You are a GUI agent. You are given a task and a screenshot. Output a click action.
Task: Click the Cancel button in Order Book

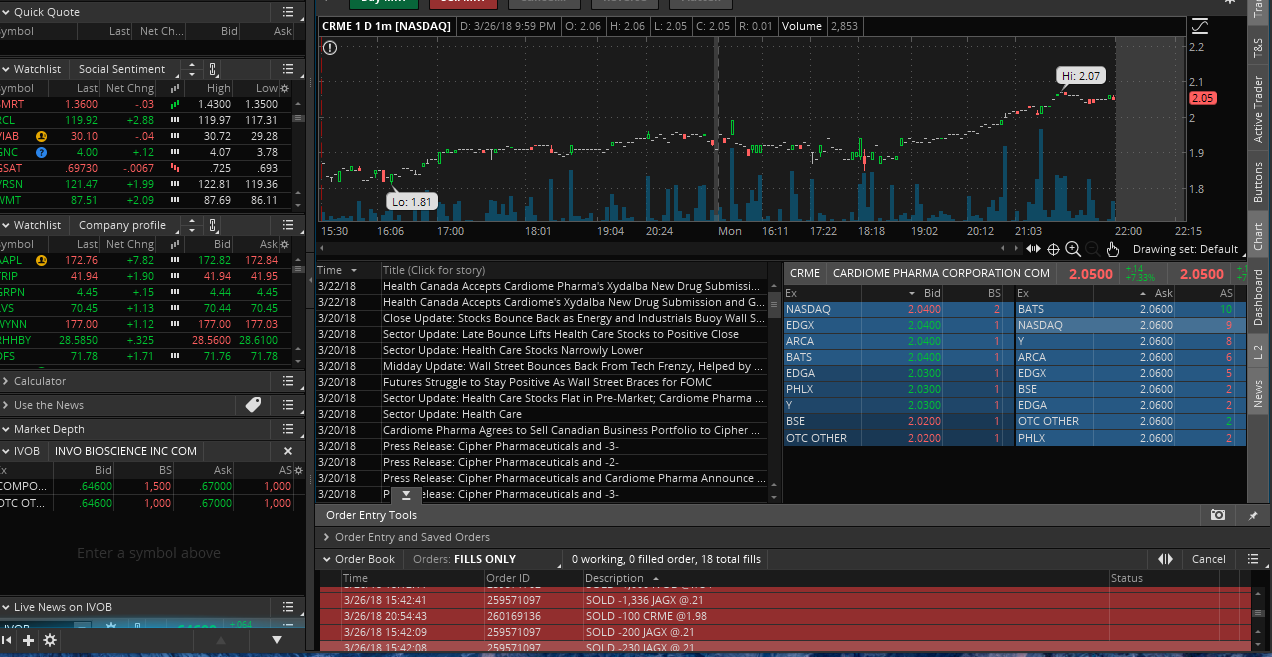(x=1208, y=559)
